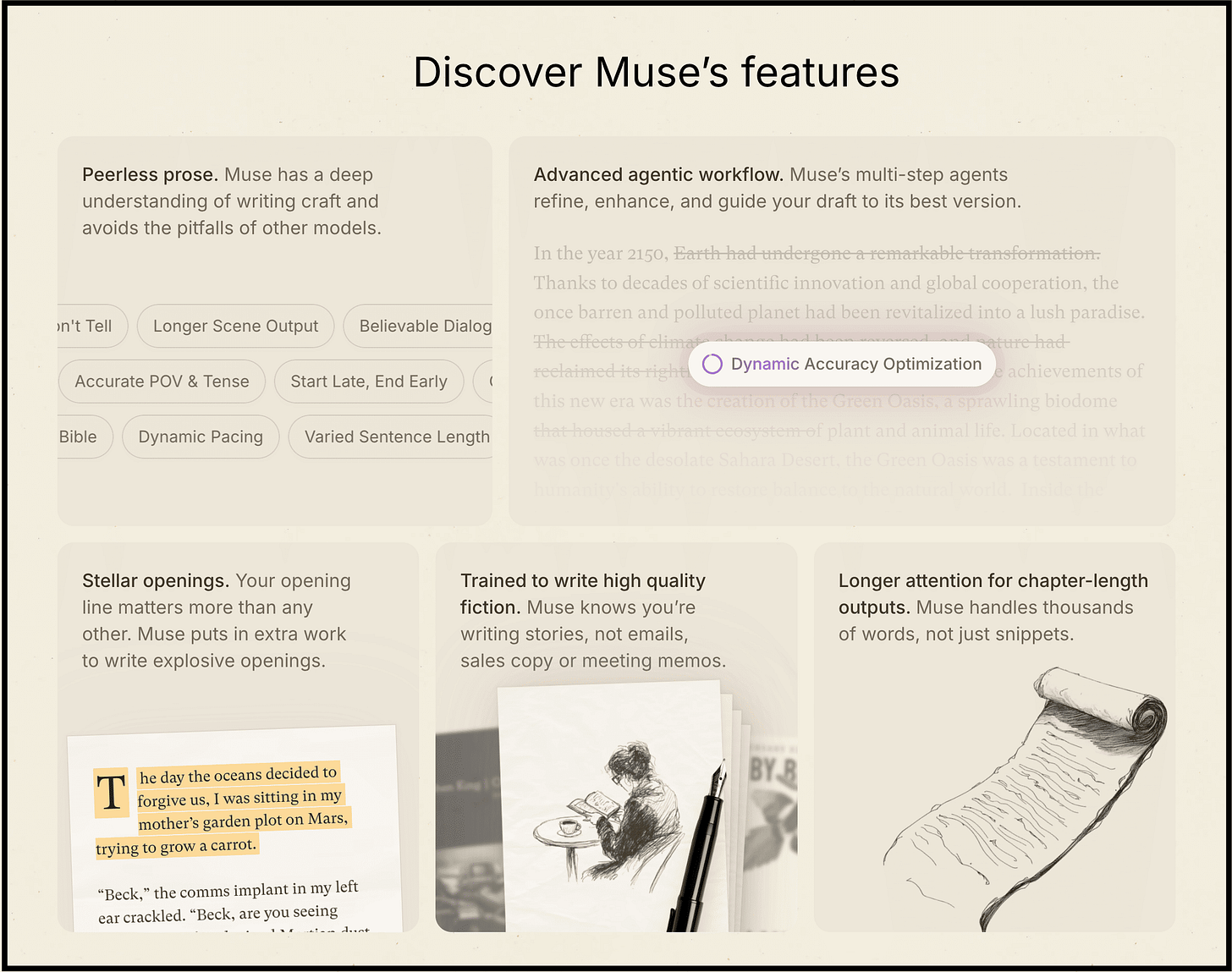Select the Believable Dialog chip
The width and height of the screenshot is (1232, 972).
point(418,326)
